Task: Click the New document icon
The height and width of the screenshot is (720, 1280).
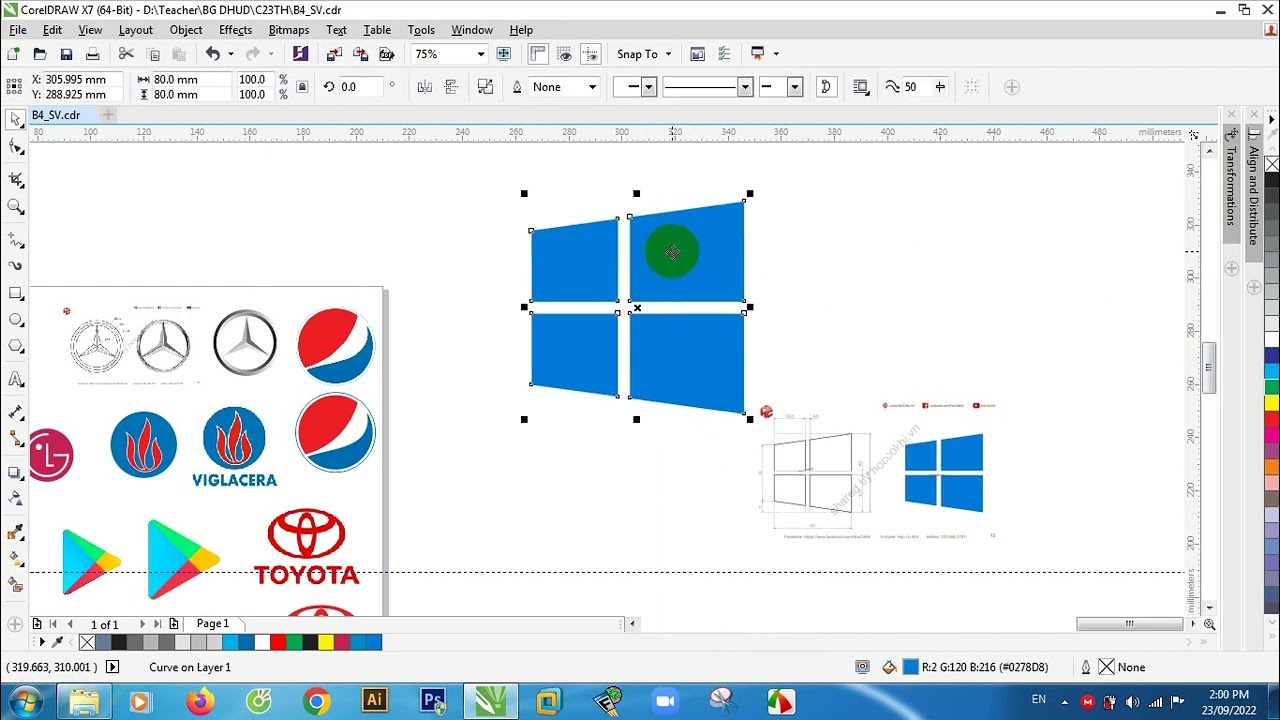Action: pyautogui.click(x=13, y=54)
